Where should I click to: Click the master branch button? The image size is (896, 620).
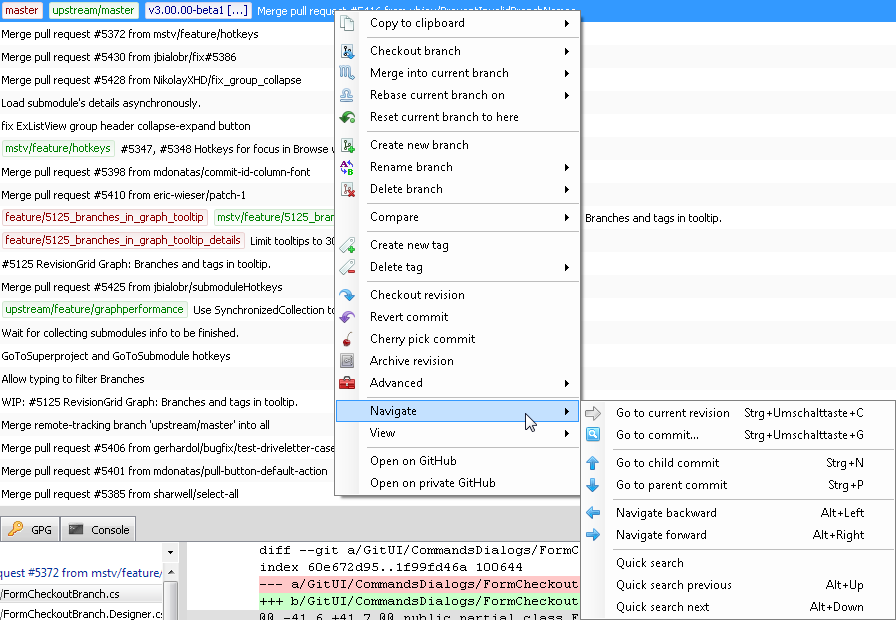tap(23, 10)
